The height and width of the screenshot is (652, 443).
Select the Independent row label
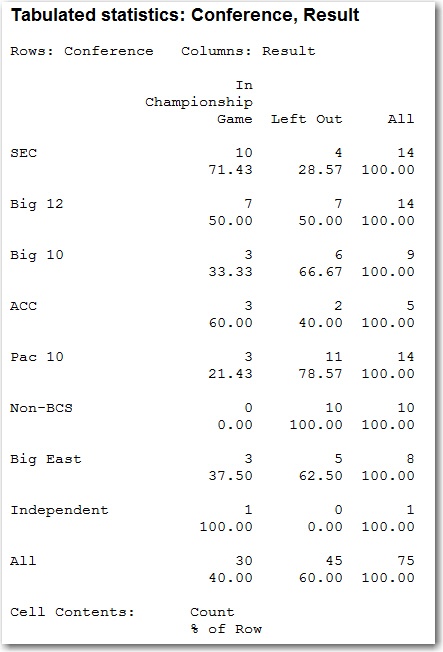(x=59, y=510)
